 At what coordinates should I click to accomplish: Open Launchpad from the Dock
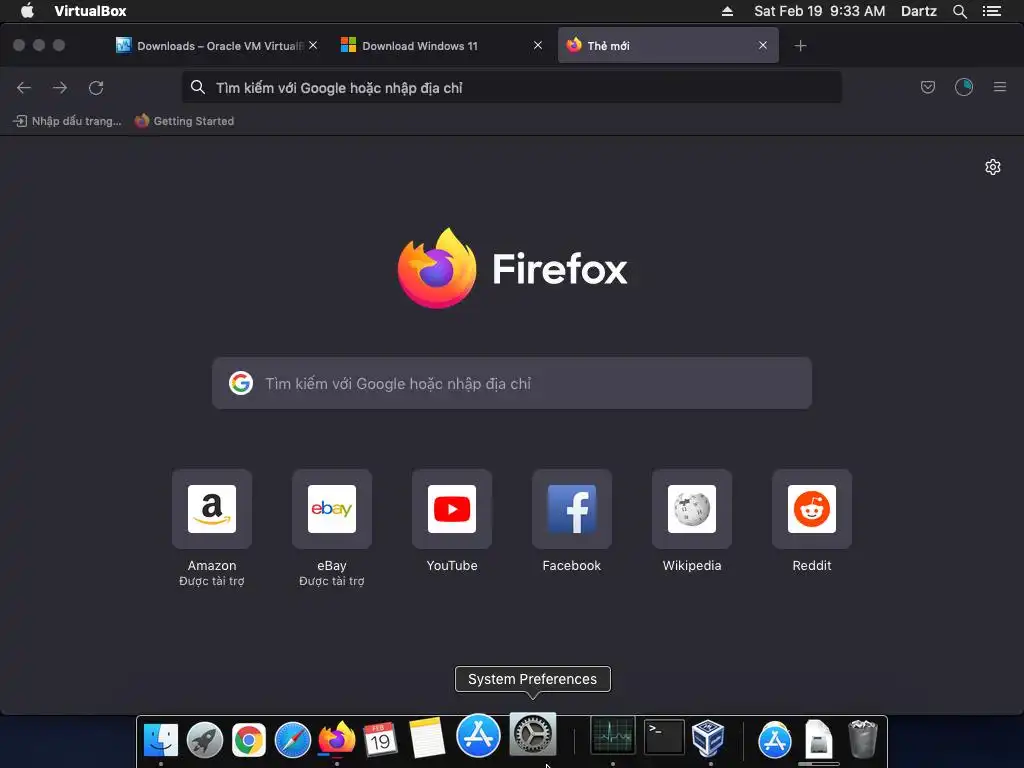(204, 739)
